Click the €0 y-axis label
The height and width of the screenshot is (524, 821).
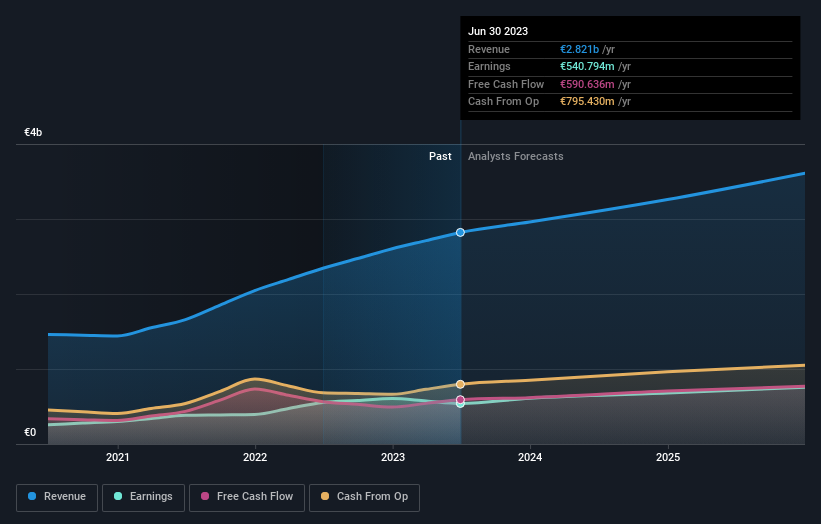pyautogui.click(x=30, y=432)
